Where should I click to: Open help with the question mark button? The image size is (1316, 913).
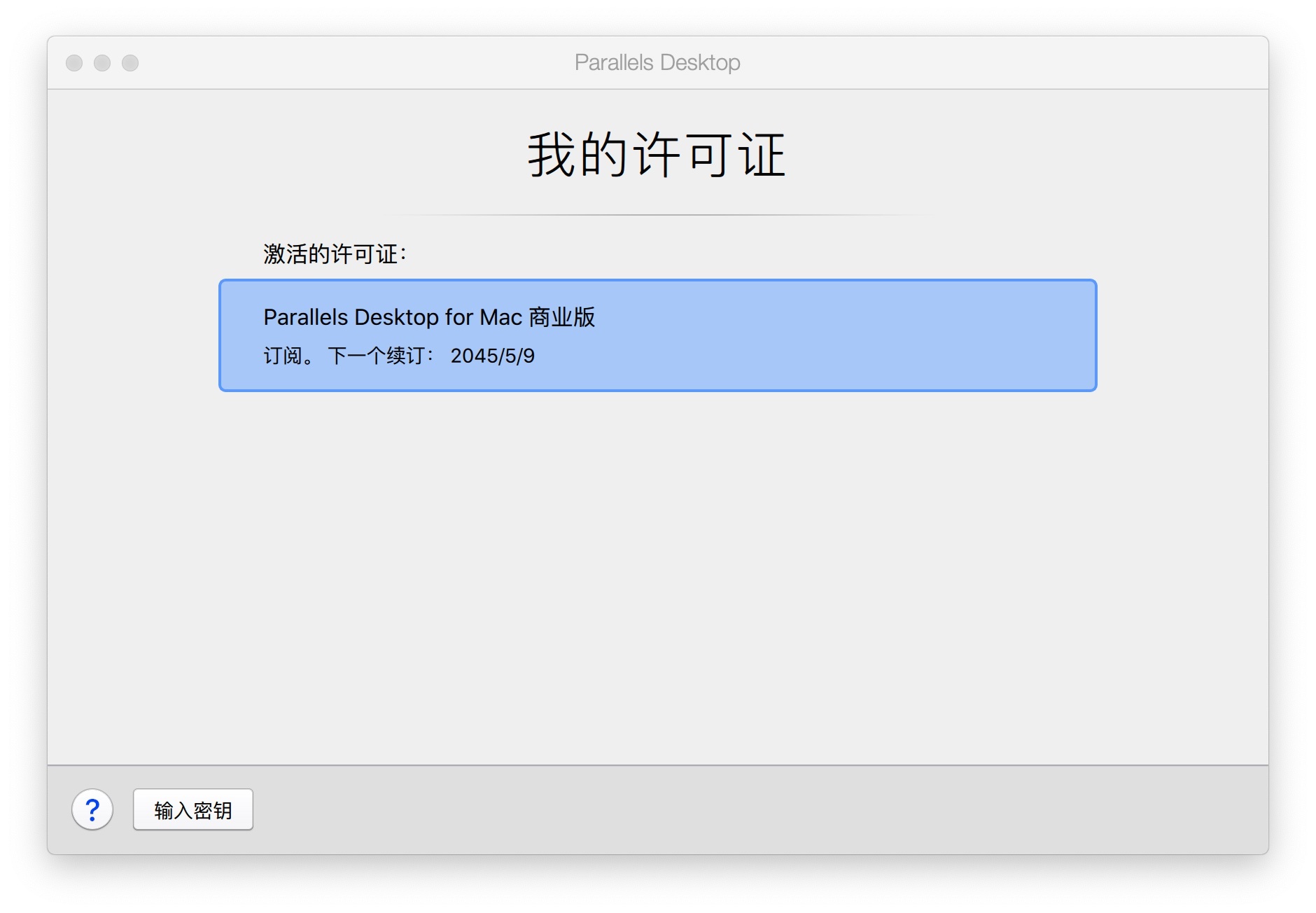tap(92, 809)
